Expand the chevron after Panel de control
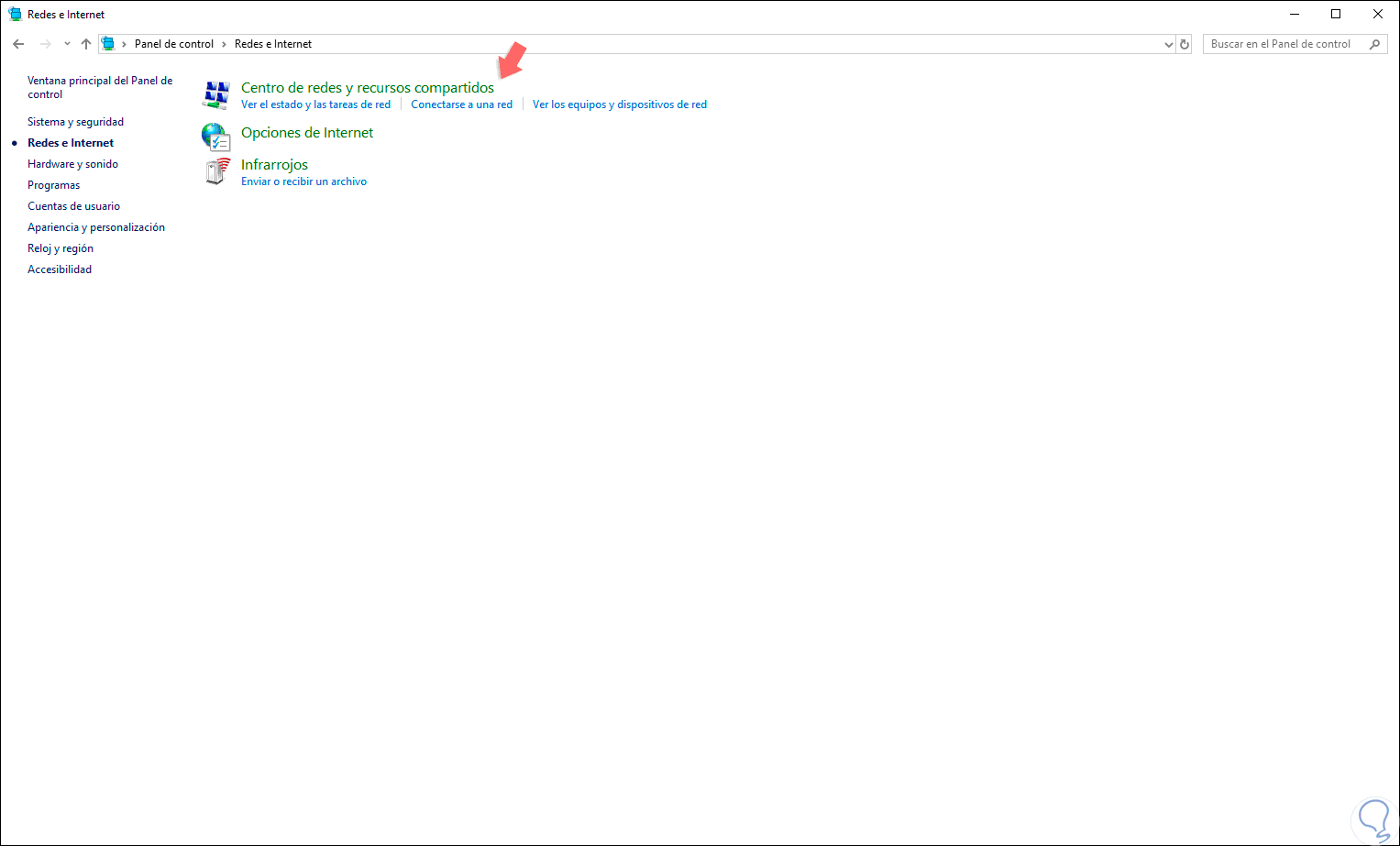This screenshot has width=1400, height=846. pos(224,44)
